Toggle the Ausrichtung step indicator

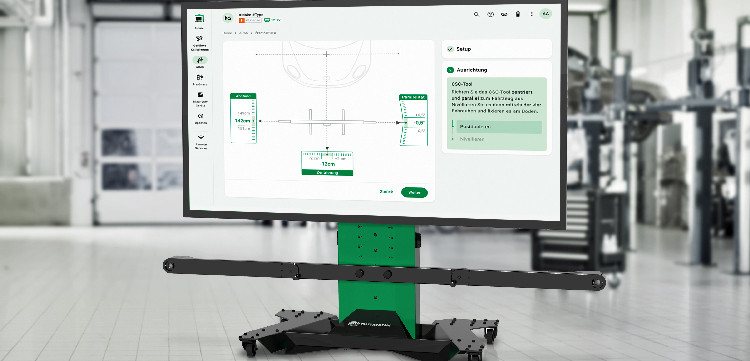pos(450,70)
